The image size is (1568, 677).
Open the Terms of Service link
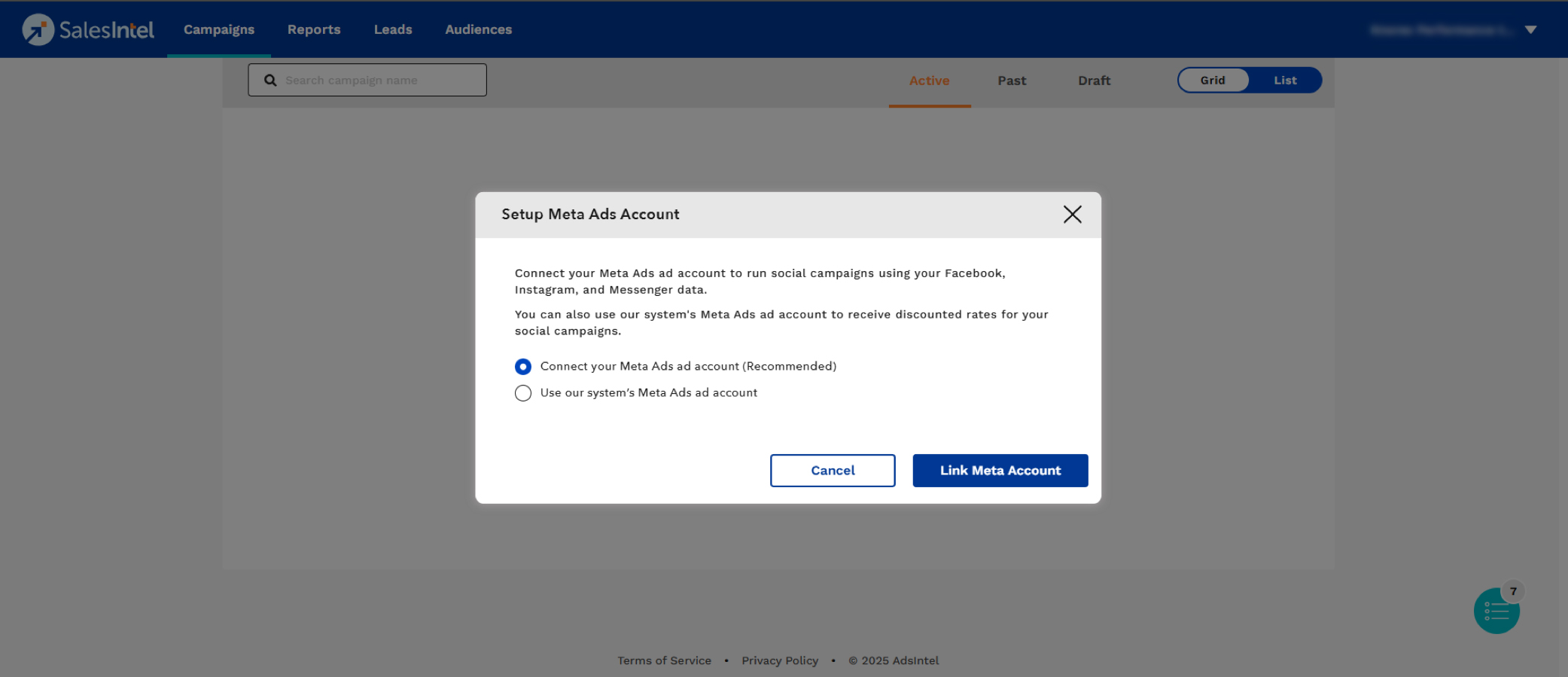pyautogui.click(x=664, y=660)
